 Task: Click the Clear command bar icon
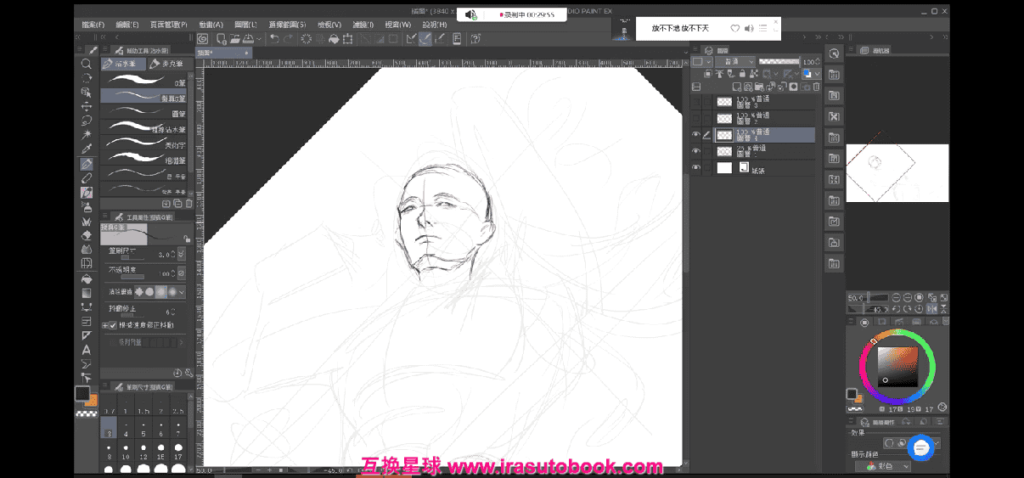click(x=306, y=39)
